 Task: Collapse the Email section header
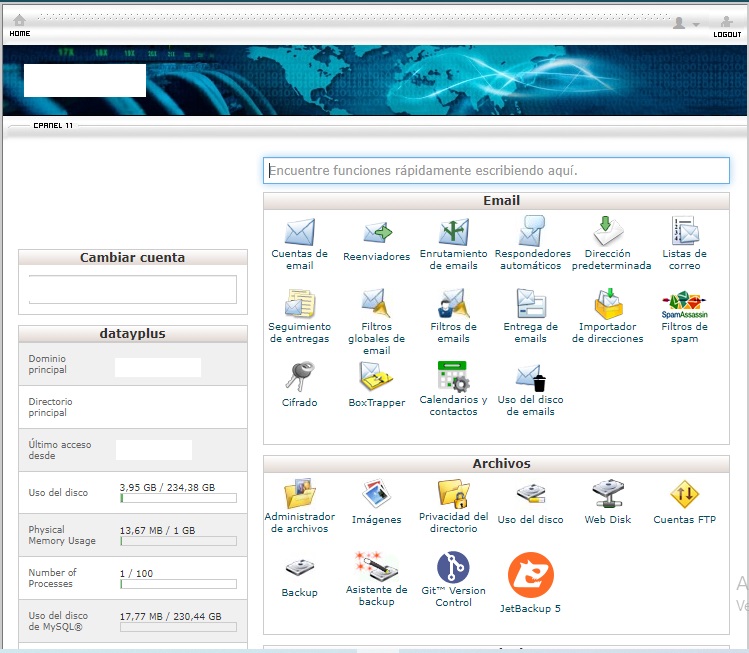coord(496,201)
